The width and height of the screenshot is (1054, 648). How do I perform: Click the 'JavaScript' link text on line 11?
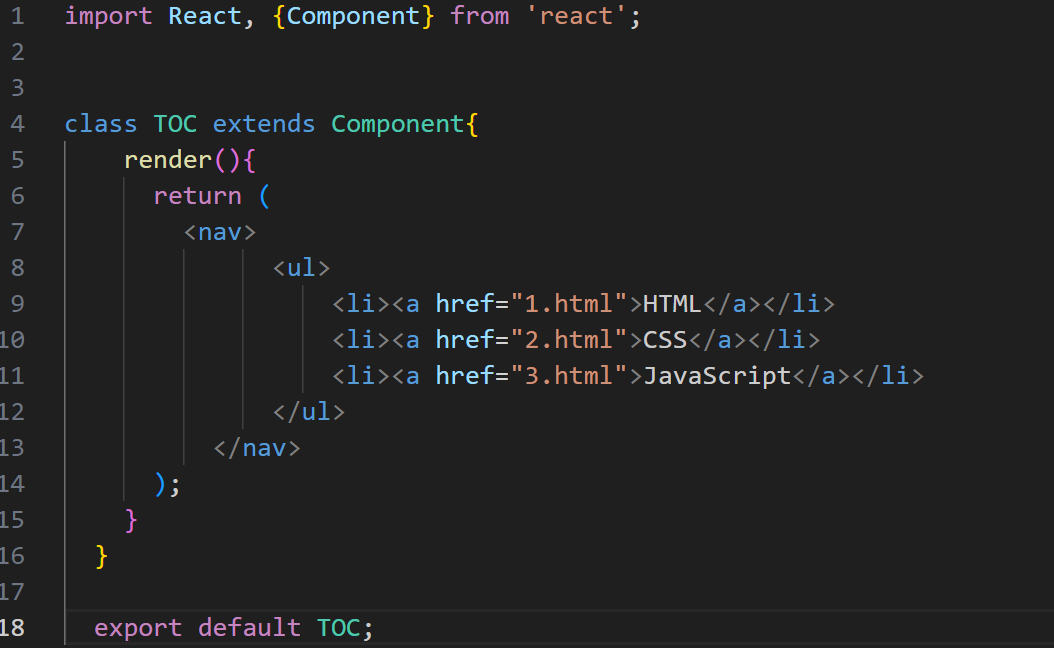point(717,376)
